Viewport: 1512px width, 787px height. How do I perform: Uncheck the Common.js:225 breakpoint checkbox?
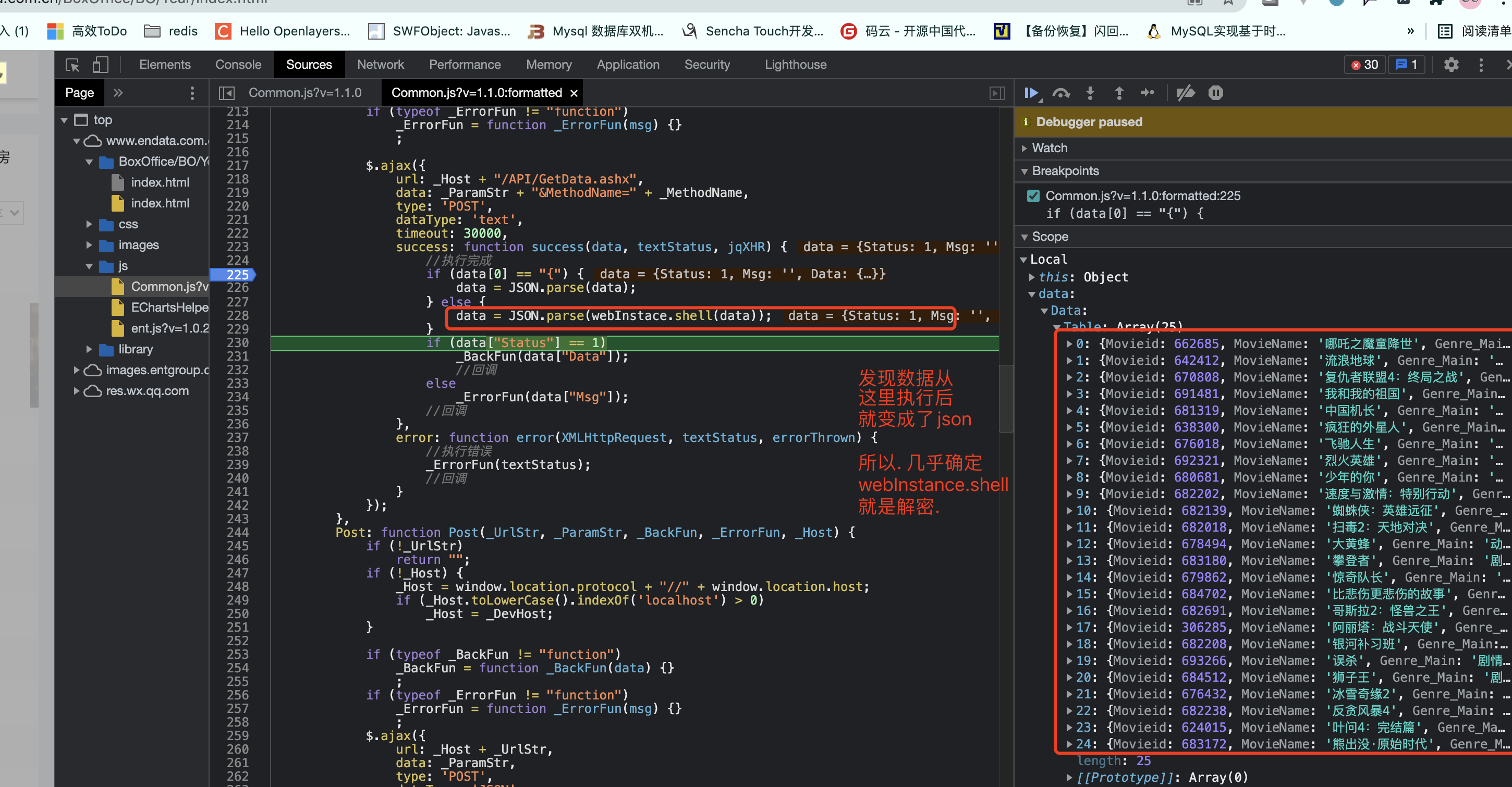click(x=1033, y=196)
